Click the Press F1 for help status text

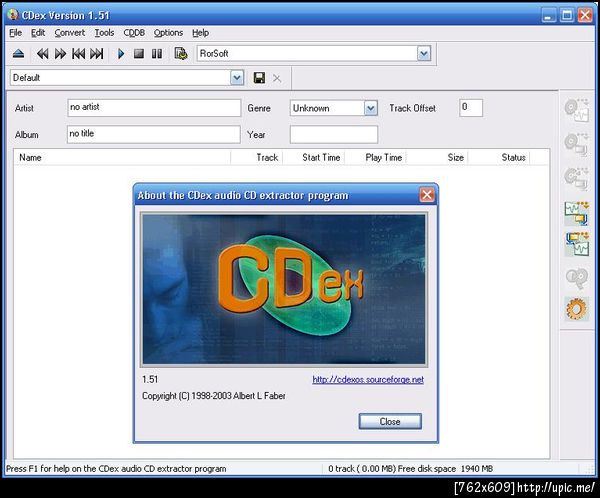tap(116, 469)
